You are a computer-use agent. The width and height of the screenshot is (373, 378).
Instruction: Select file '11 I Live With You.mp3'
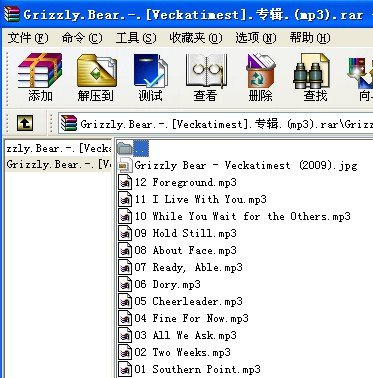pyautogui.click(x=201, y=199)
